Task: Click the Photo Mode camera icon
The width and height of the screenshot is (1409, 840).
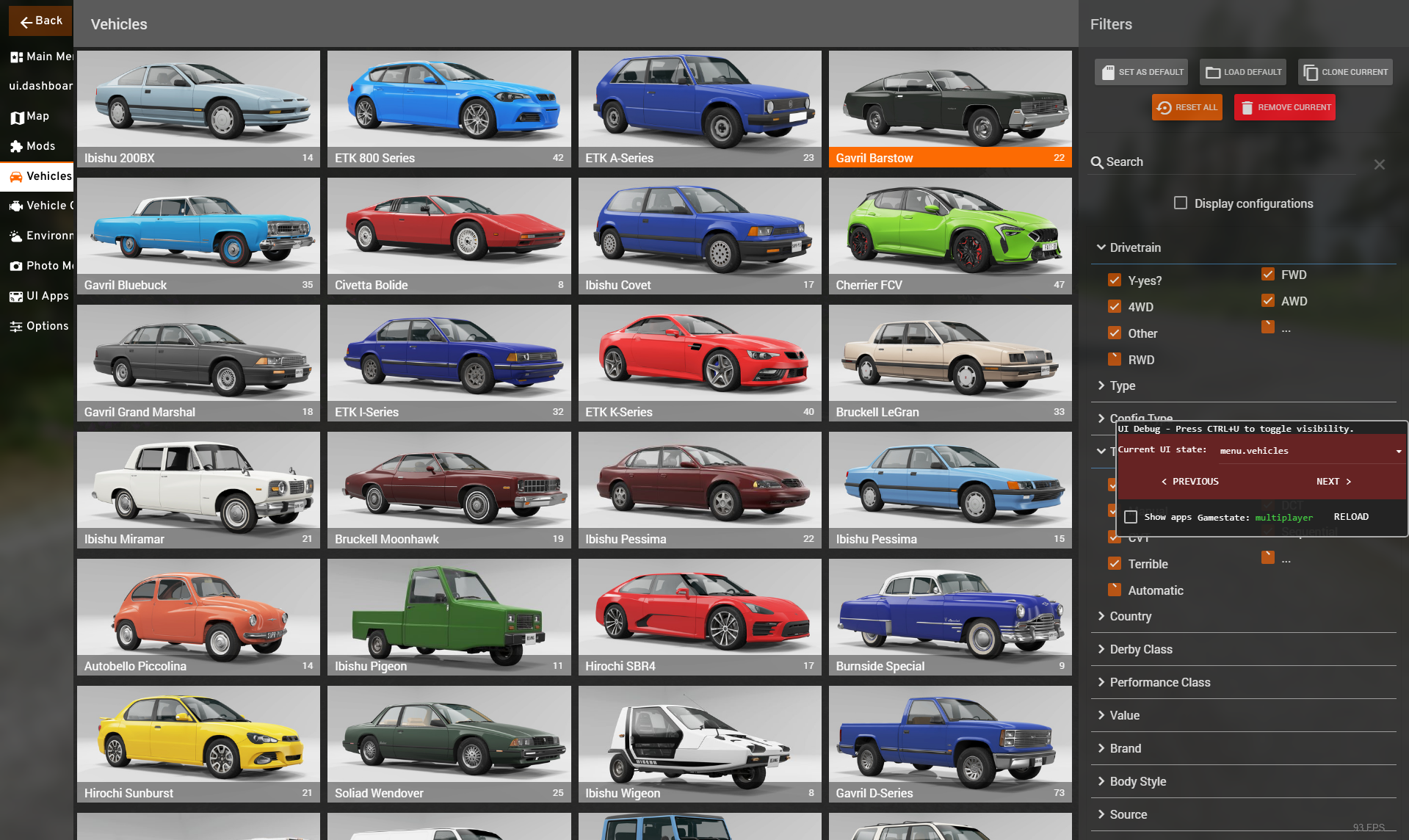Action: [16, 267]
